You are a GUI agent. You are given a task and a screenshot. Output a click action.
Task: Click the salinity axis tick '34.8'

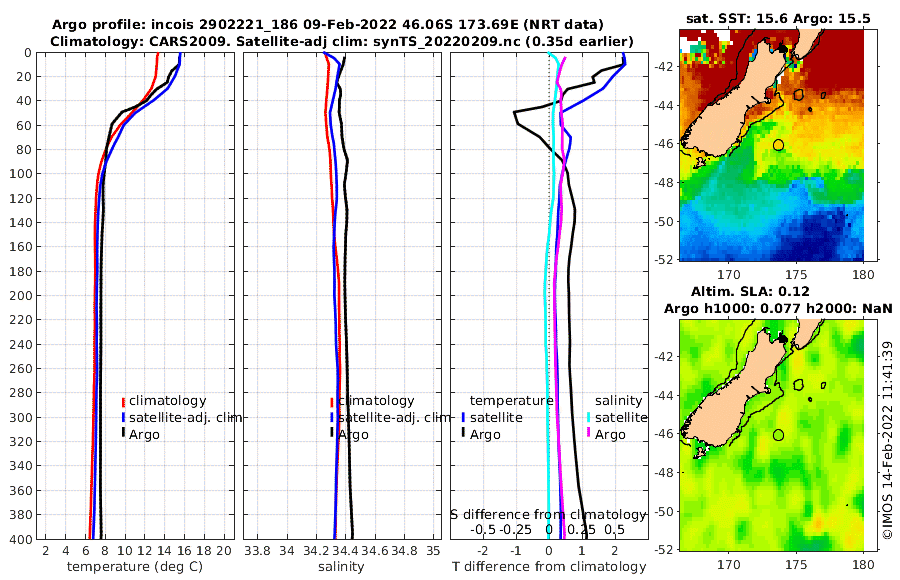click(x=404, y=551)
